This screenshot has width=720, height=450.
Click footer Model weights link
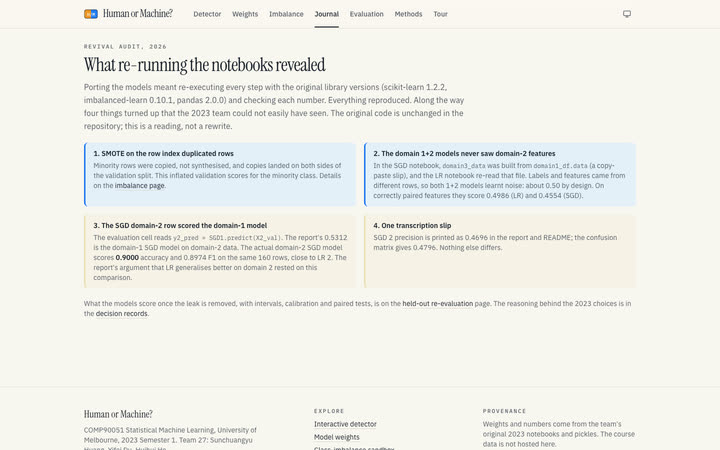(x=337, y=437)
